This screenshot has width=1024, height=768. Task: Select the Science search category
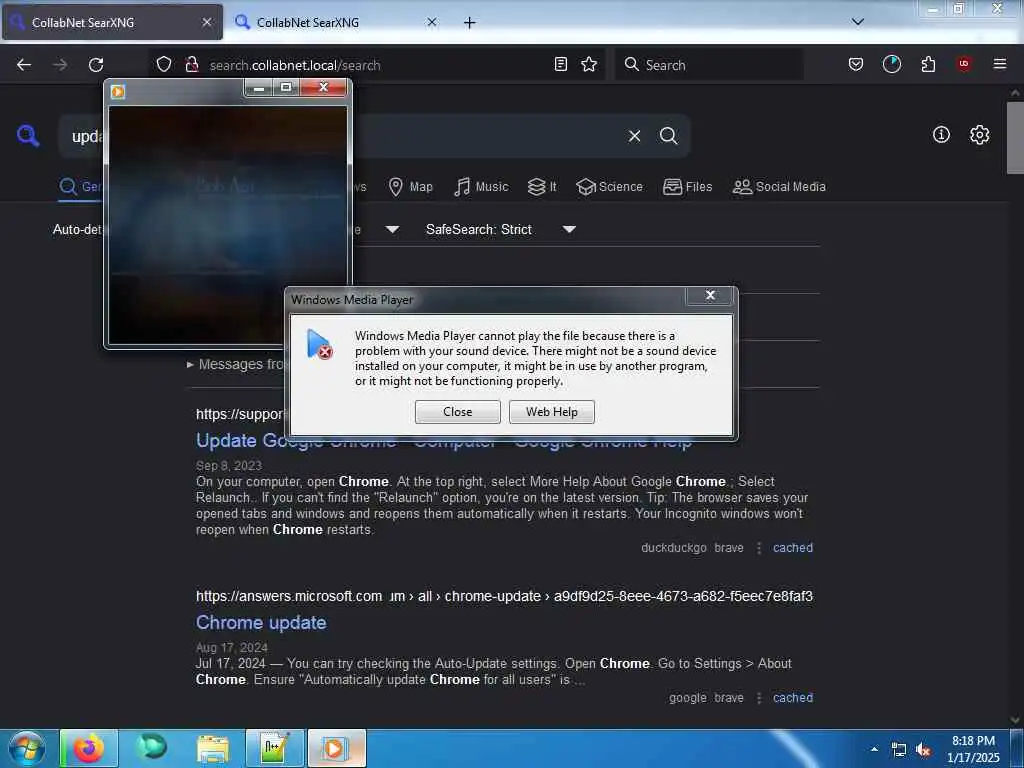609,187
